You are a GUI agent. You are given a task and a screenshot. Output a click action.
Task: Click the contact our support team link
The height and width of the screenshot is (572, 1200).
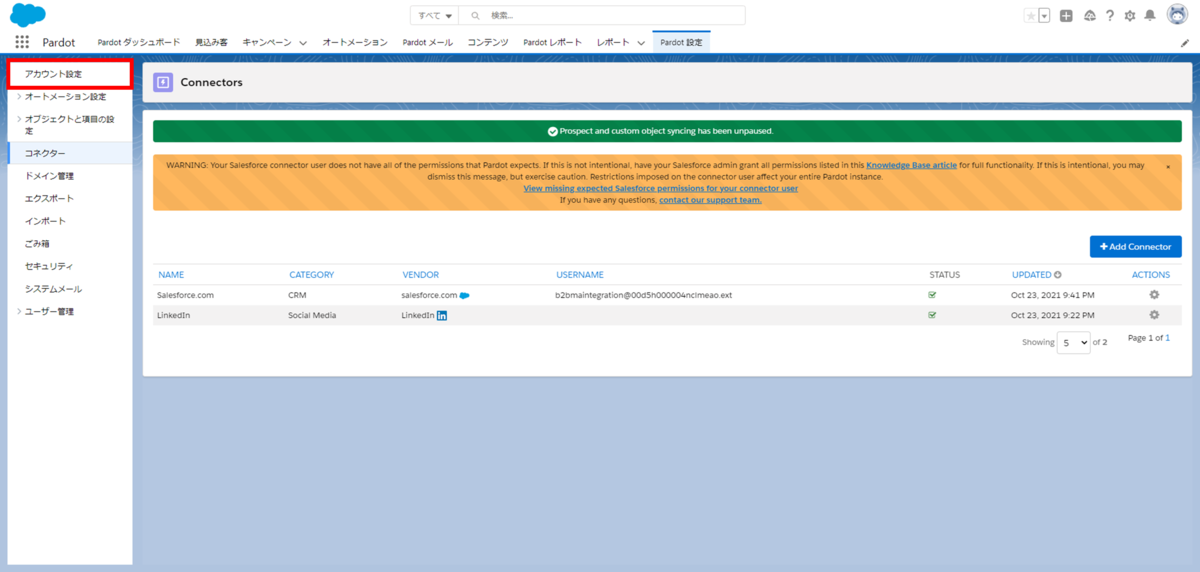[x=710, y=200]
